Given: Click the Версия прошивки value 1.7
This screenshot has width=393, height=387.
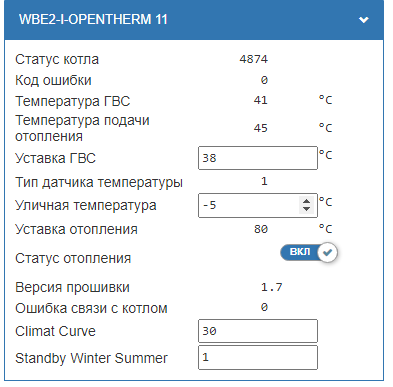Looking at the screenshot, I should pos(271,287).
